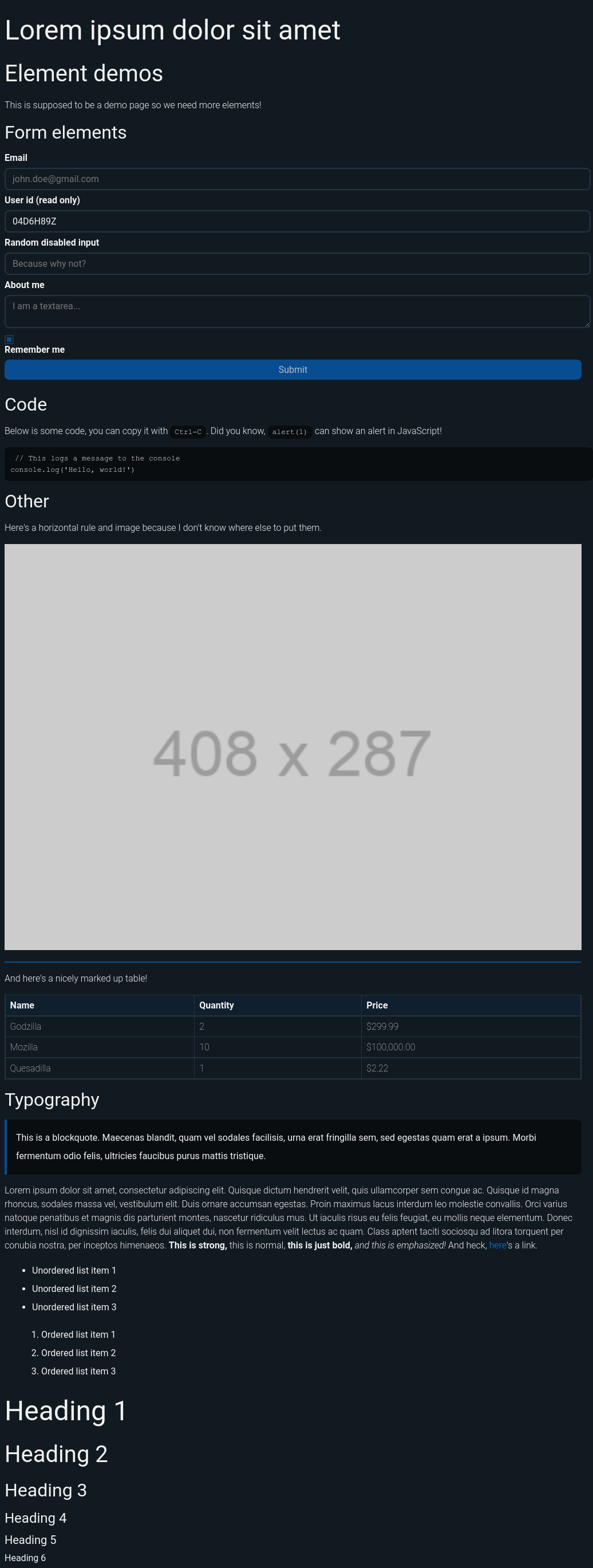Click the Submit button
The image size is (593, 1568).
click(x=292, y=369)
